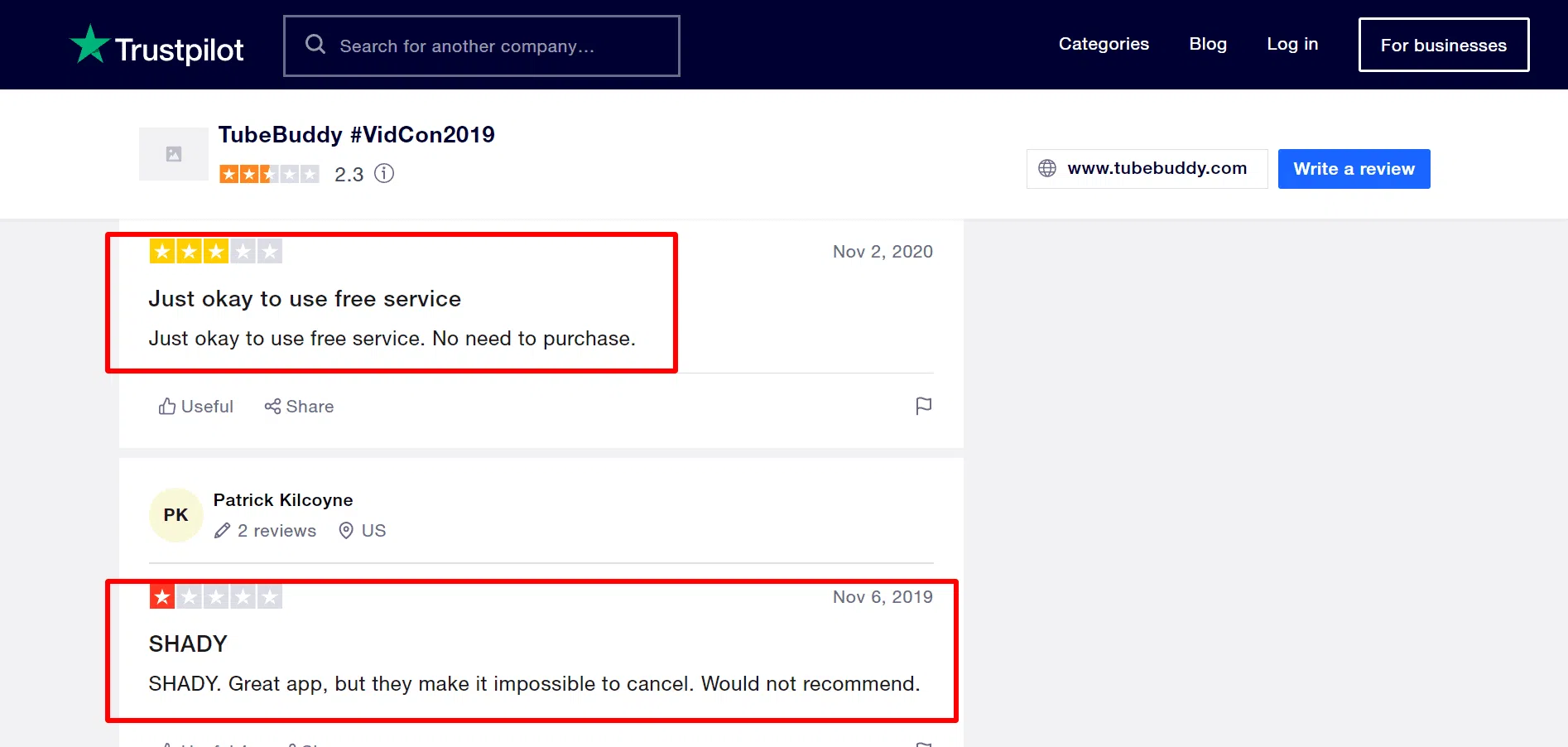Click the TubeBuddy company logo placeholder
The width and height of the screenshot is (1568, 747).
point(174,154)
